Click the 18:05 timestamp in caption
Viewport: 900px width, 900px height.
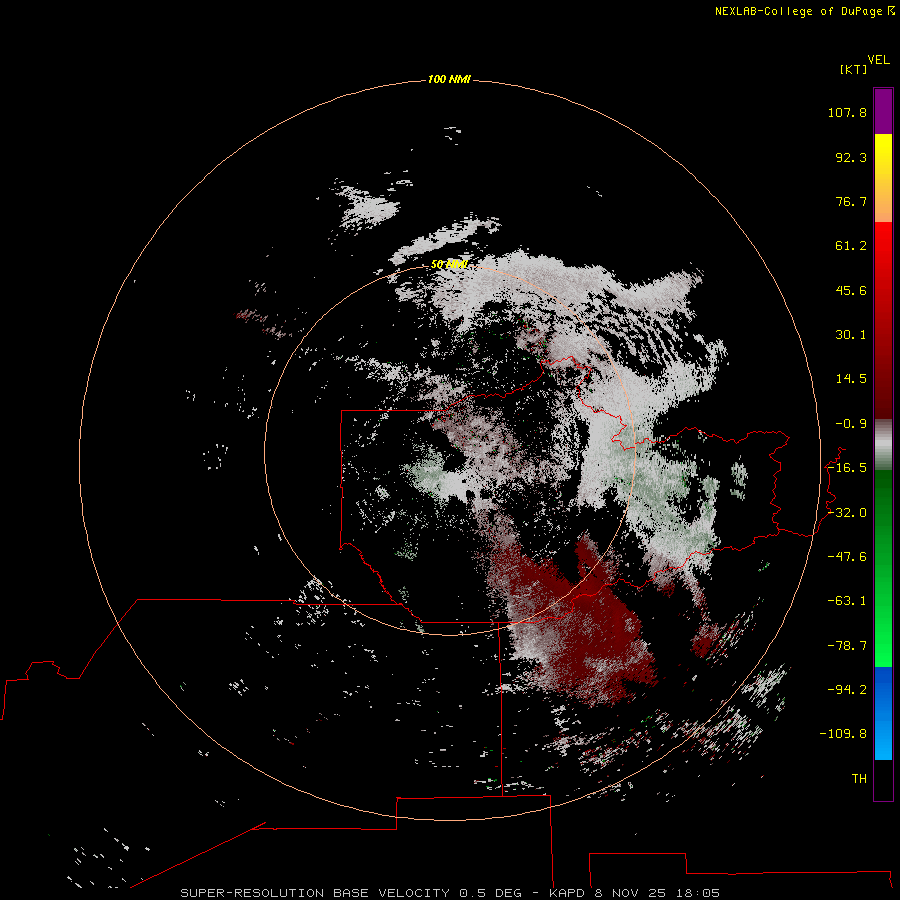[x=698, y=893]
